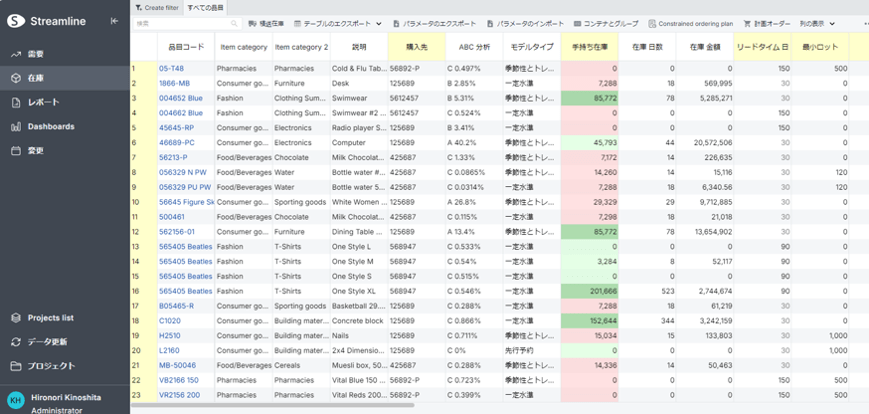Open Projects list in the sidebar
Image resolution: width=869 pixels, height=414 pixels.
click(x=50, y=318)
